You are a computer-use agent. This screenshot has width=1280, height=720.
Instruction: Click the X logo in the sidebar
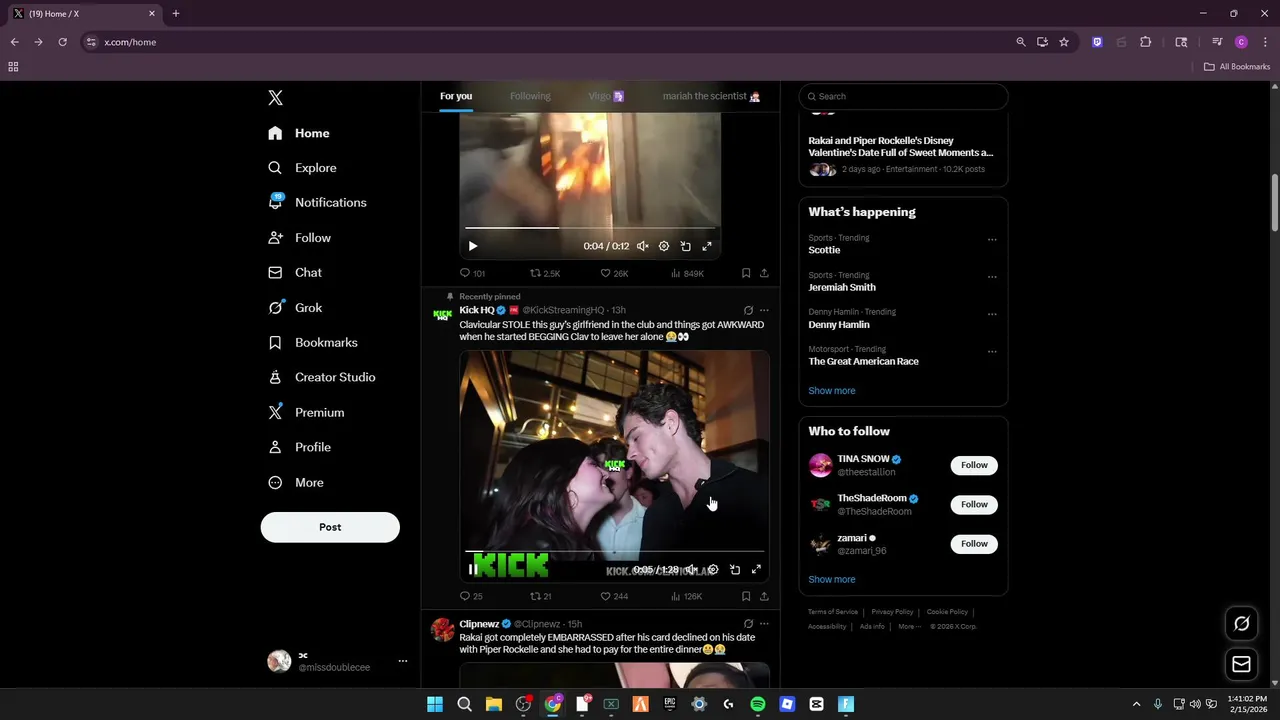pos(275,97)
